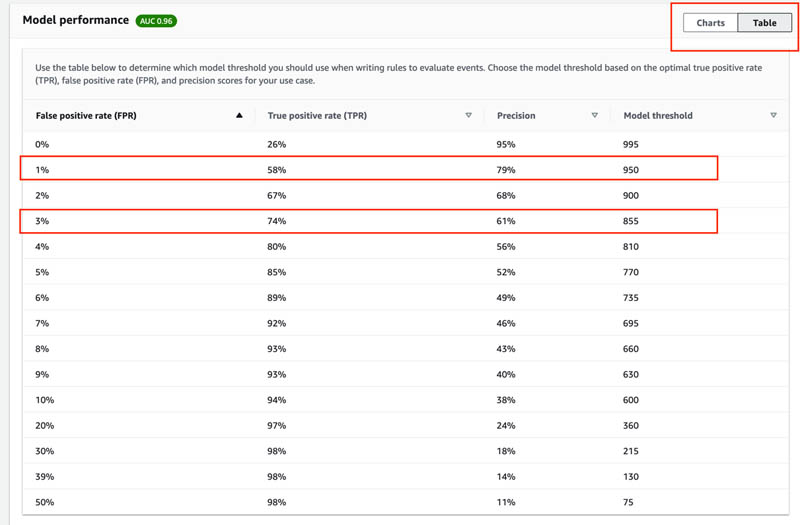The image size is (800, 525).
Task: Click the 80% TPR cell
Action: point(277,247)
